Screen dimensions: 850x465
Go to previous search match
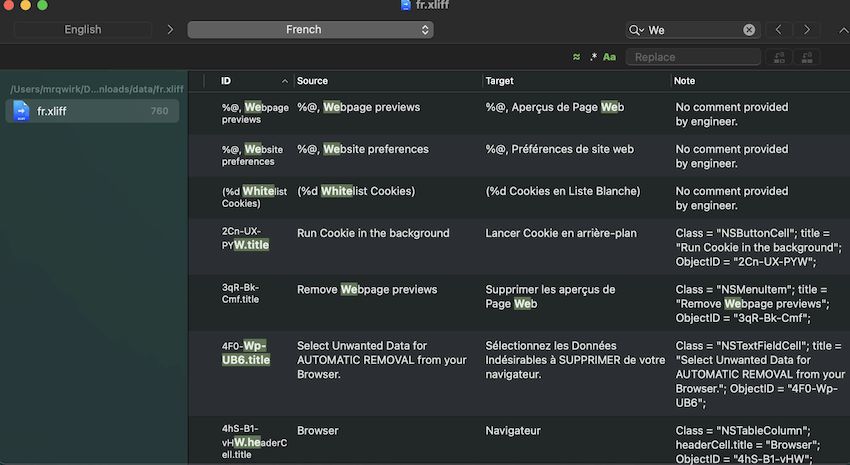[779, 30]
